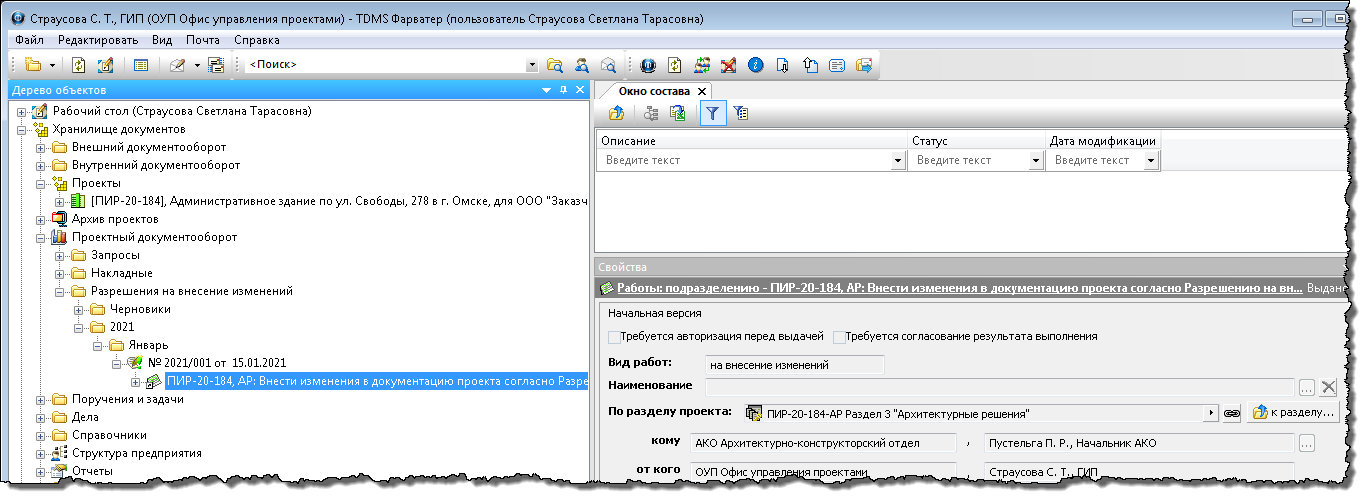Check Требуется согласование результата выполнения
The image size is (1364, 496).
(839, 337)
